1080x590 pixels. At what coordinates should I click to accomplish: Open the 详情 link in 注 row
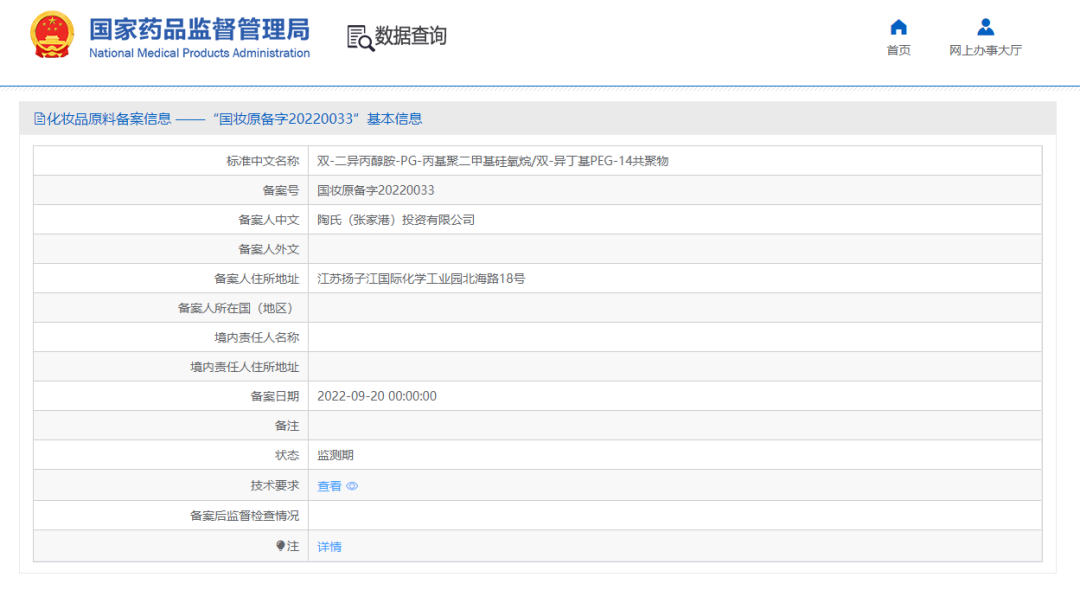[x=329, y=547]
